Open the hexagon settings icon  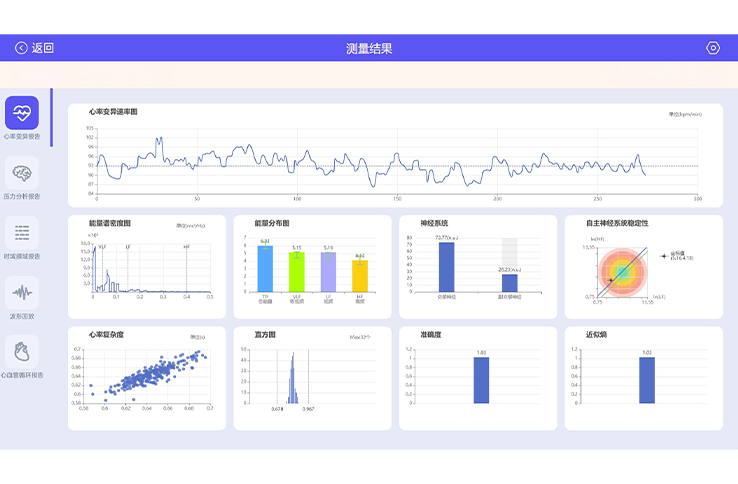(x=713, y=48)
